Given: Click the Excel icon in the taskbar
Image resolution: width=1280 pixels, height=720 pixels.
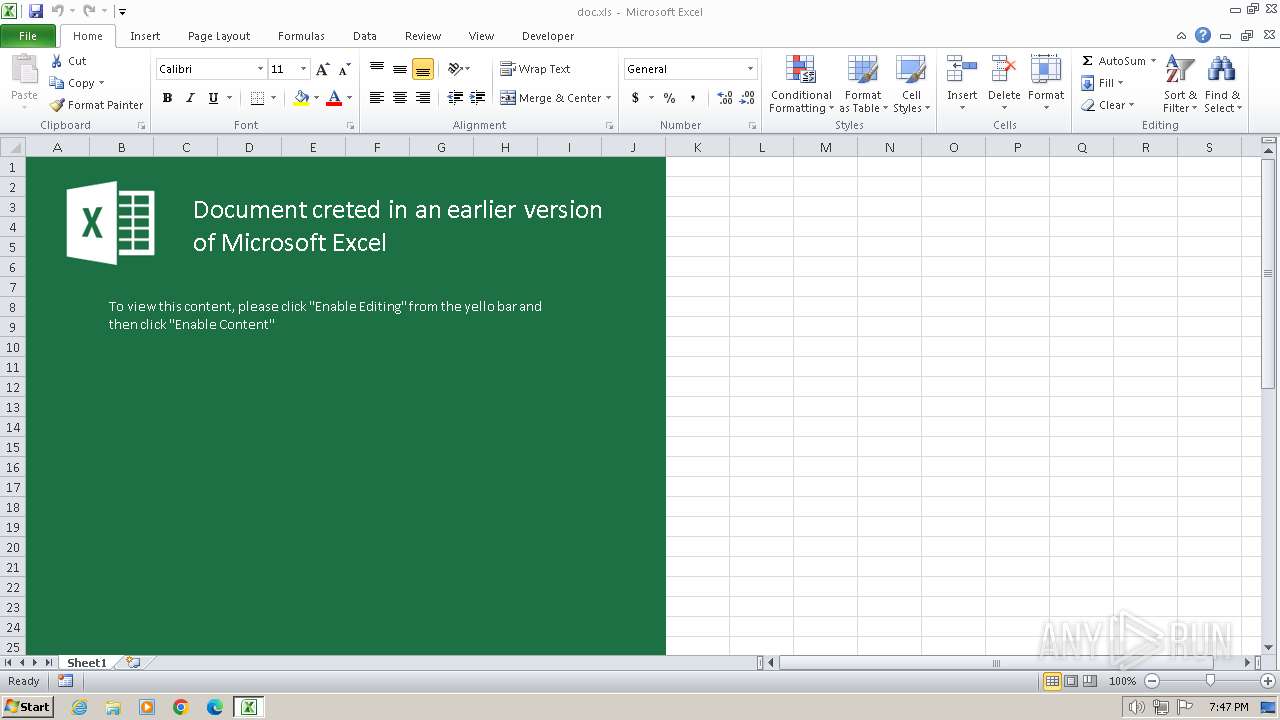Looking at the screenshot, I should [x=248, y=707].
